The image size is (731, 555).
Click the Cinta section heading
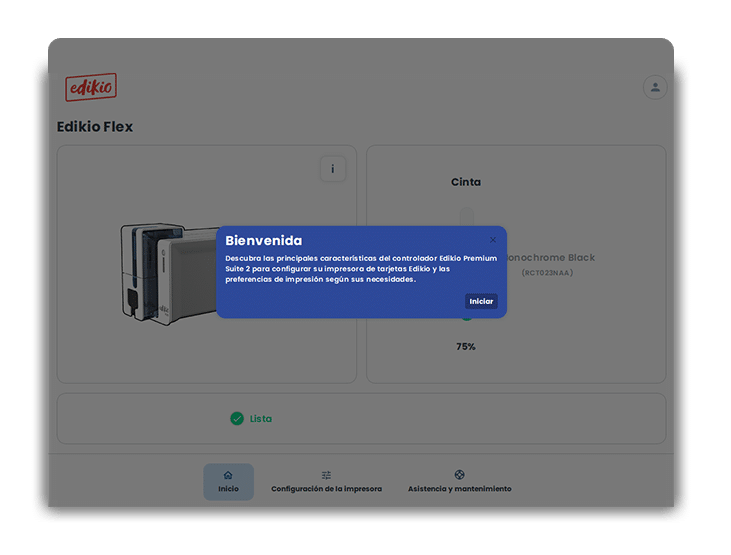pyautogui.click(x=466, y=182)
